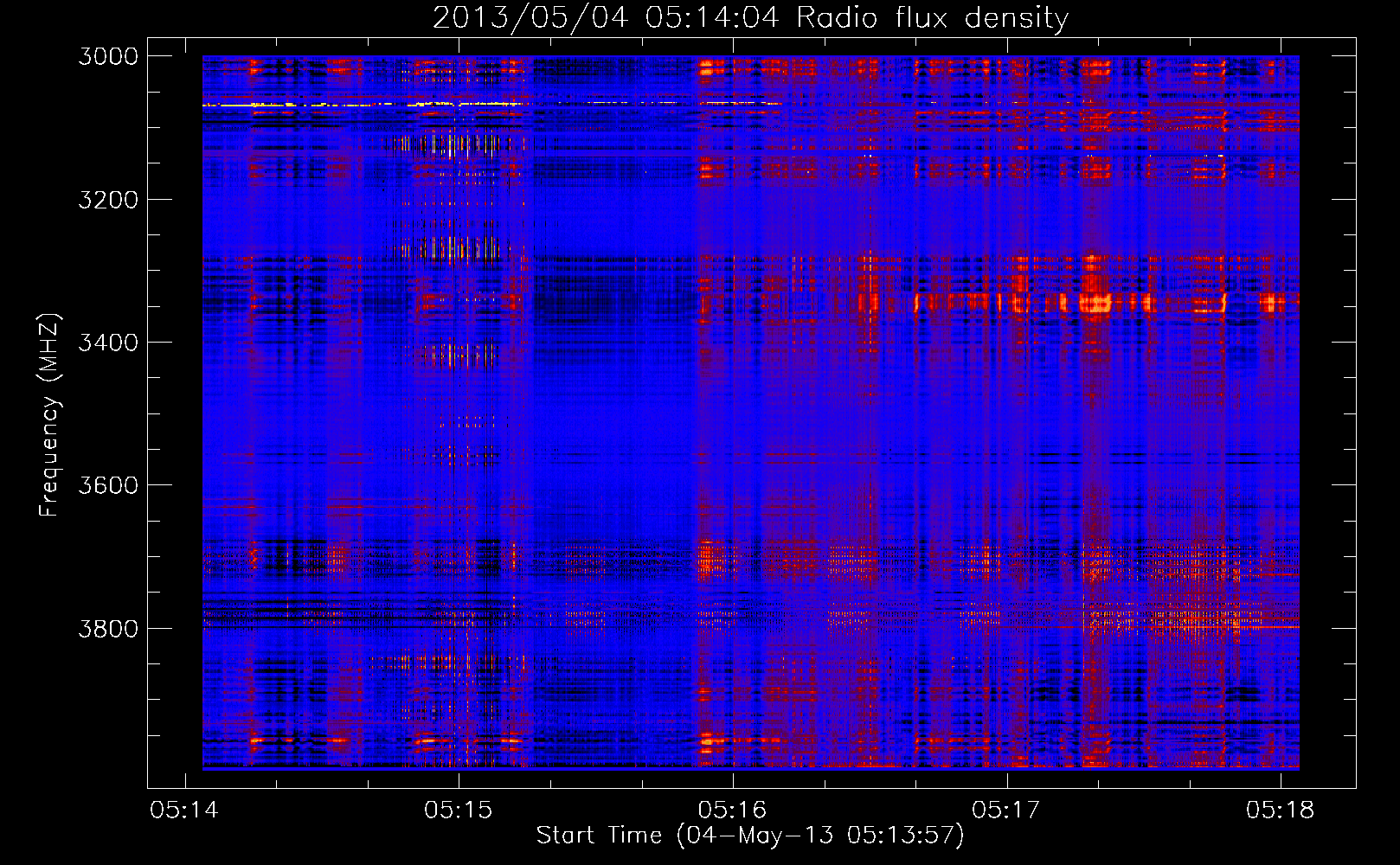Click the 3200 frequency axis label
Screen dimensions: 1400x865
pos(108,200)
